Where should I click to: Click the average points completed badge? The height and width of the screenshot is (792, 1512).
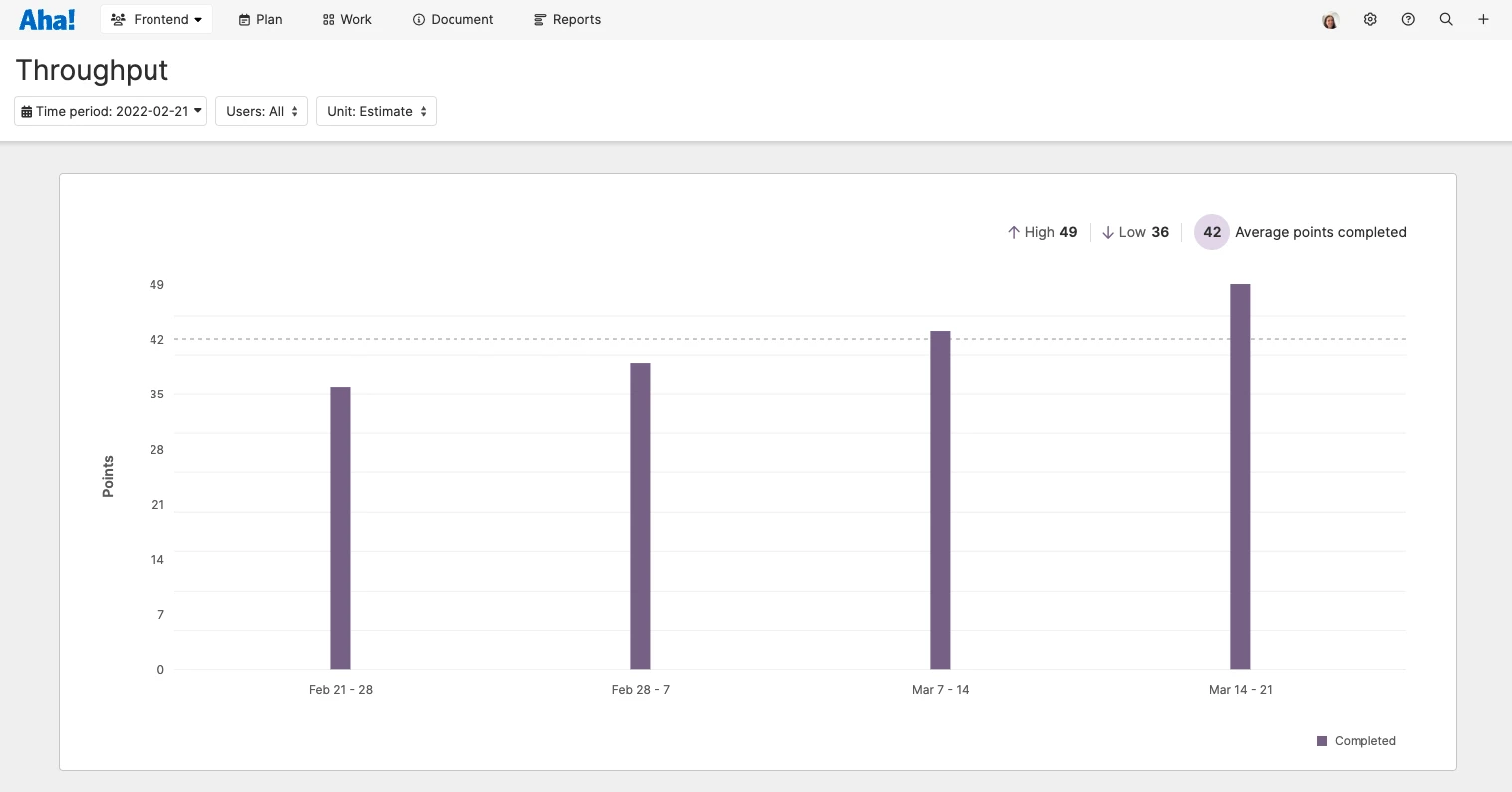pos(1212,232)
